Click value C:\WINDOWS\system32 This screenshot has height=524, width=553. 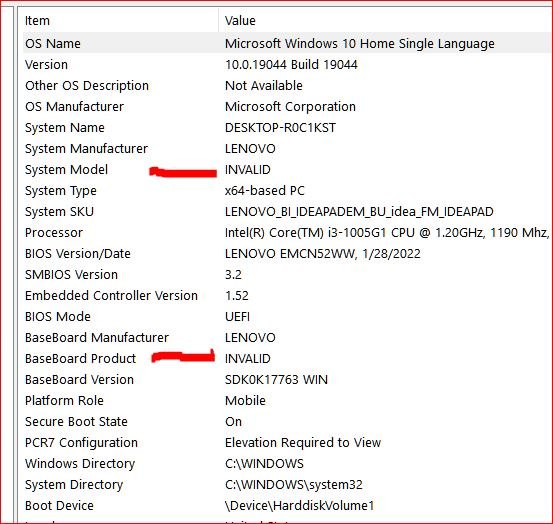click(x=294, y=485)
